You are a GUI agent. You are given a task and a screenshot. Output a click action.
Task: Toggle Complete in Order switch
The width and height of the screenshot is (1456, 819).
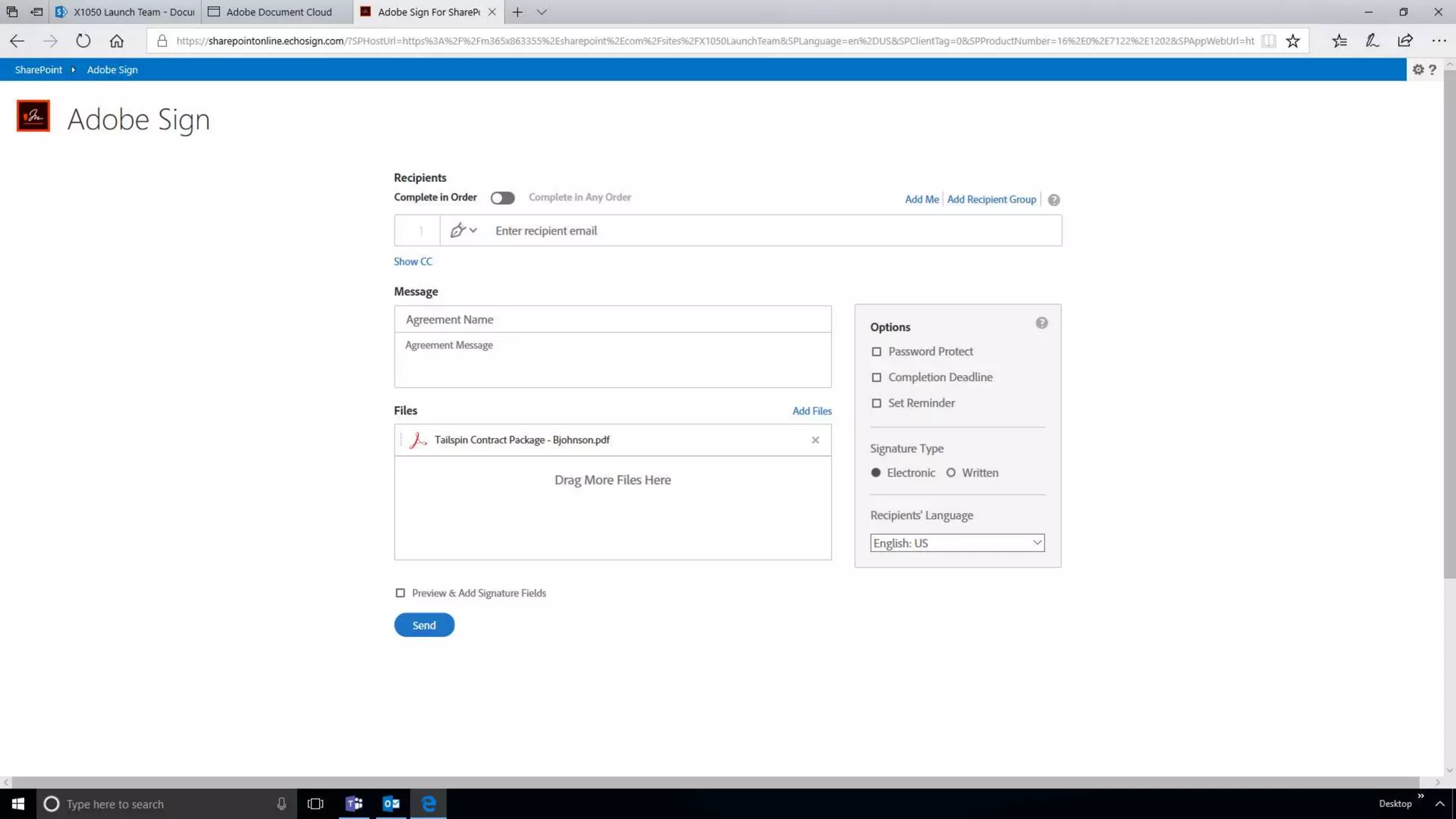(502, 198)
